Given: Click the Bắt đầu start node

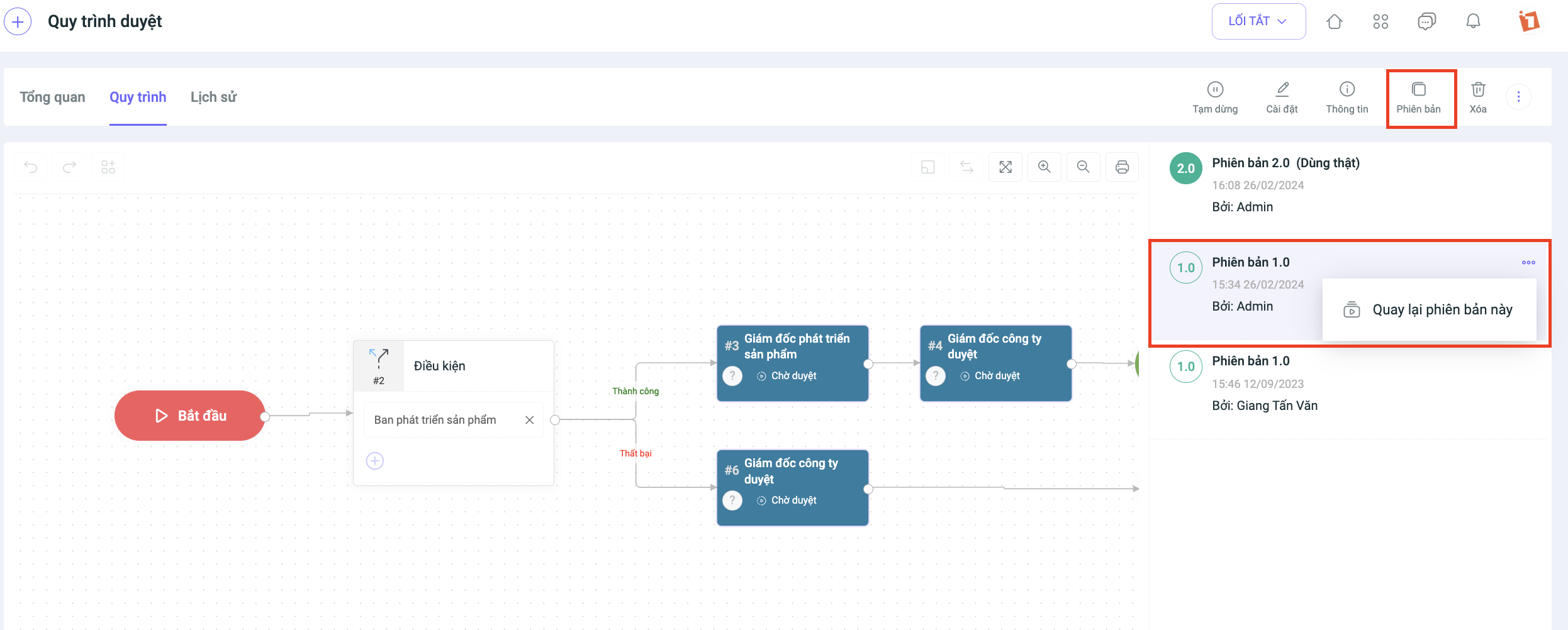Looking at the screenshot, I should click(x=189, y=416).
